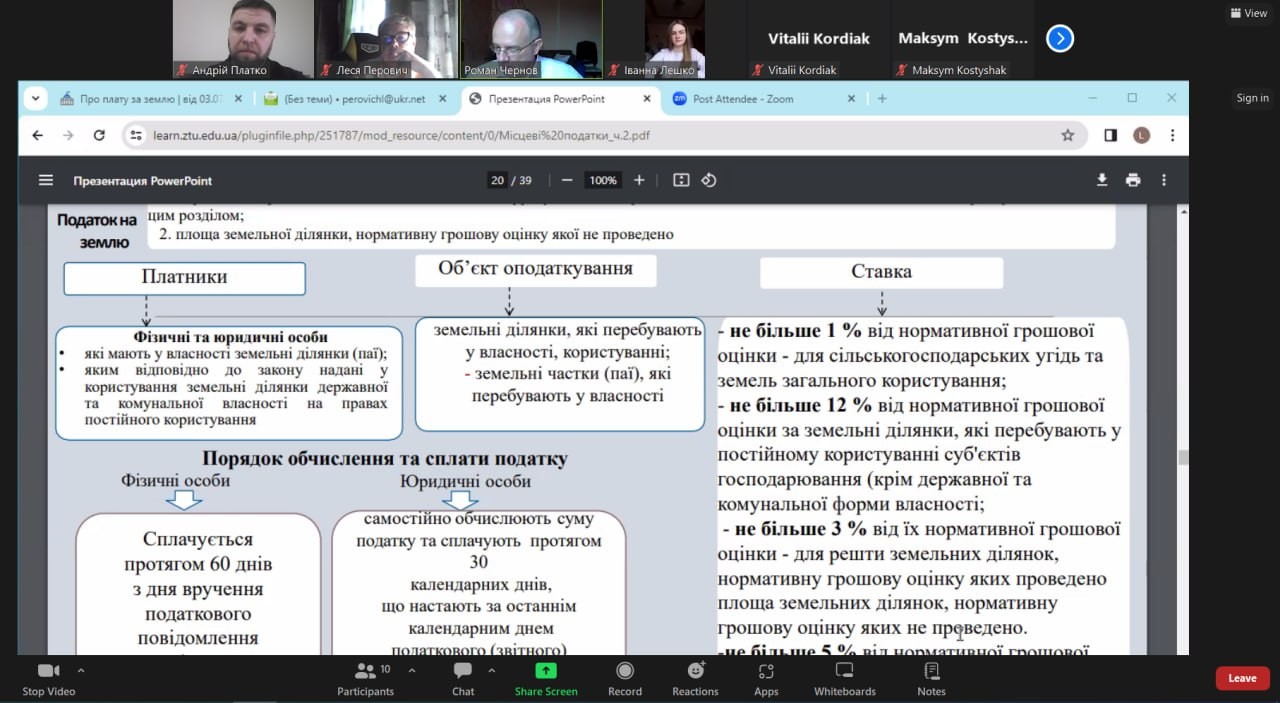
Task: Expand video options arrow next to Stop Video
Action: coord(81,670)
